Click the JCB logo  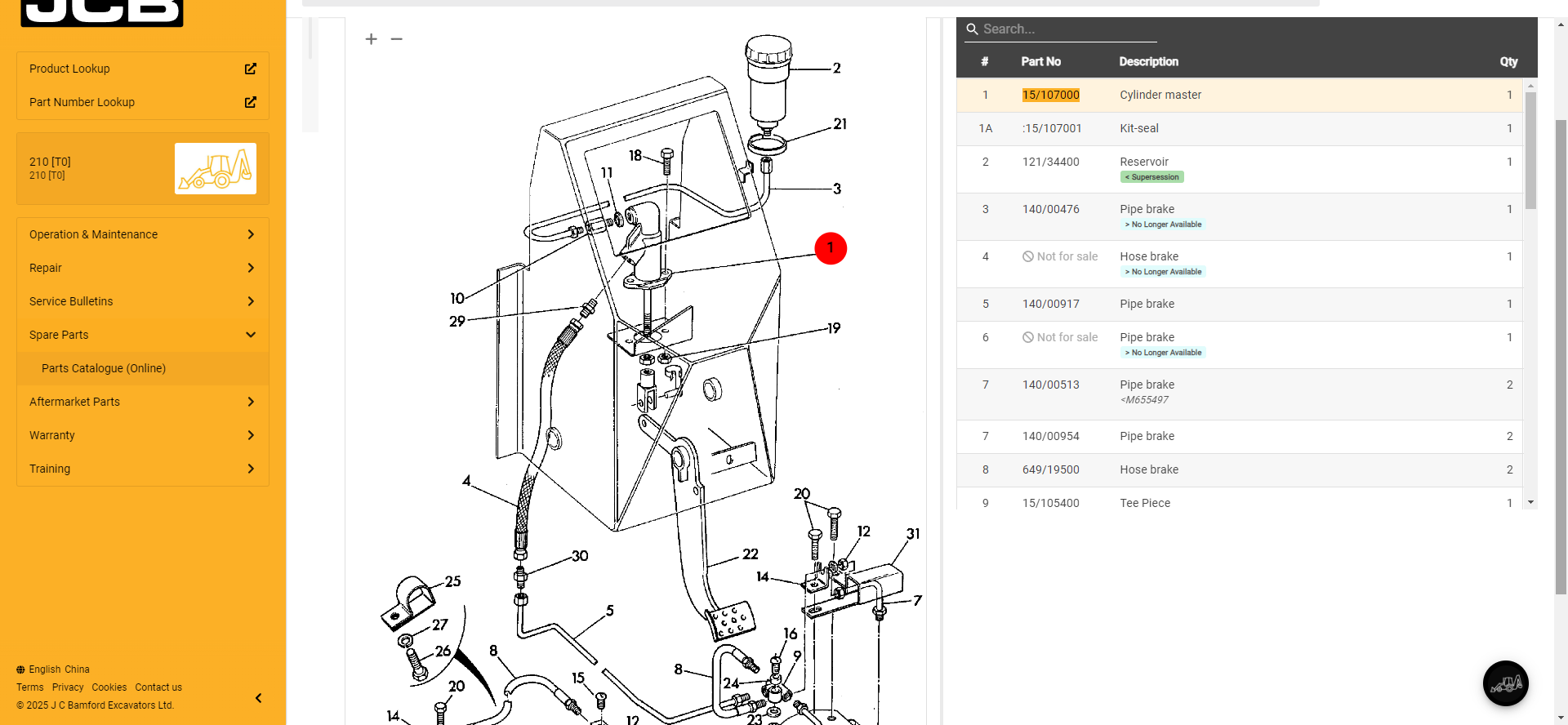coord(102,12)
